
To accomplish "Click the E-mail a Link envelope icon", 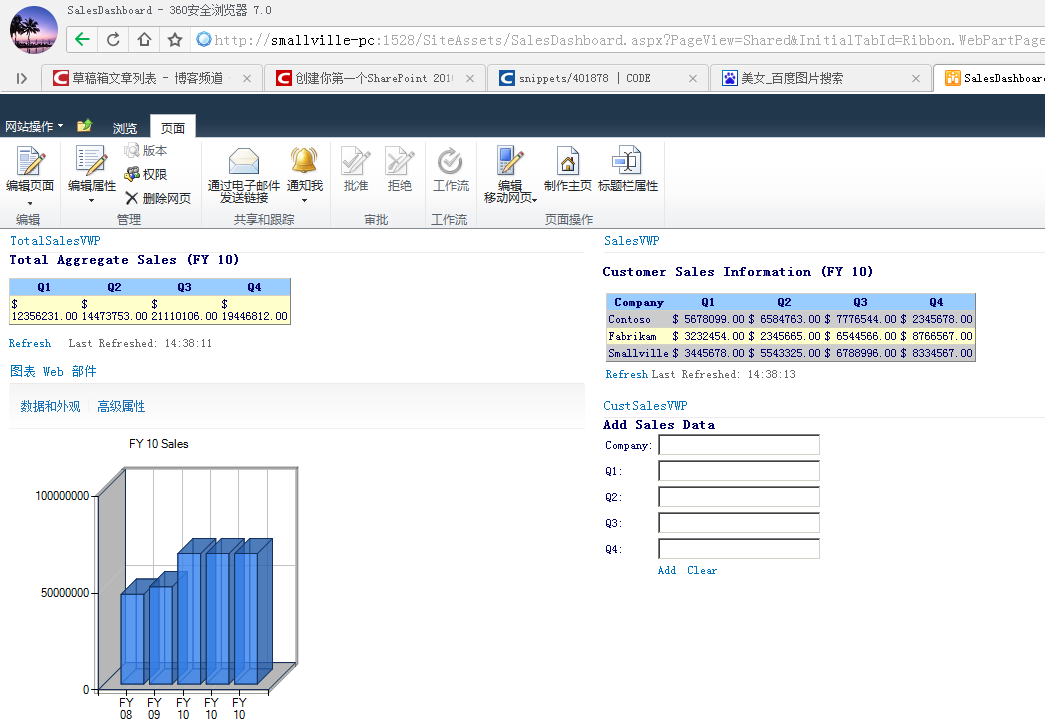I will [244, 161].
